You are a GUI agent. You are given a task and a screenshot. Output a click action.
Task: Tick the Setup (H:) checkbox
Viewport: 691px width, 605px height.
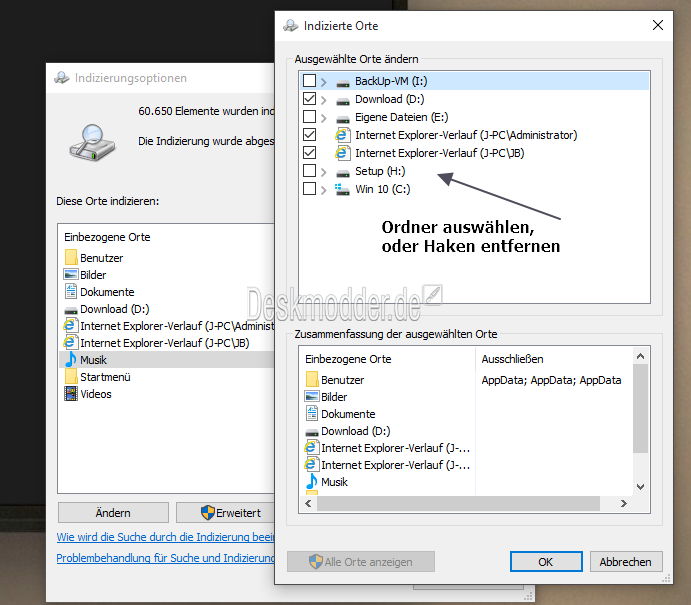tap(309, 171)
